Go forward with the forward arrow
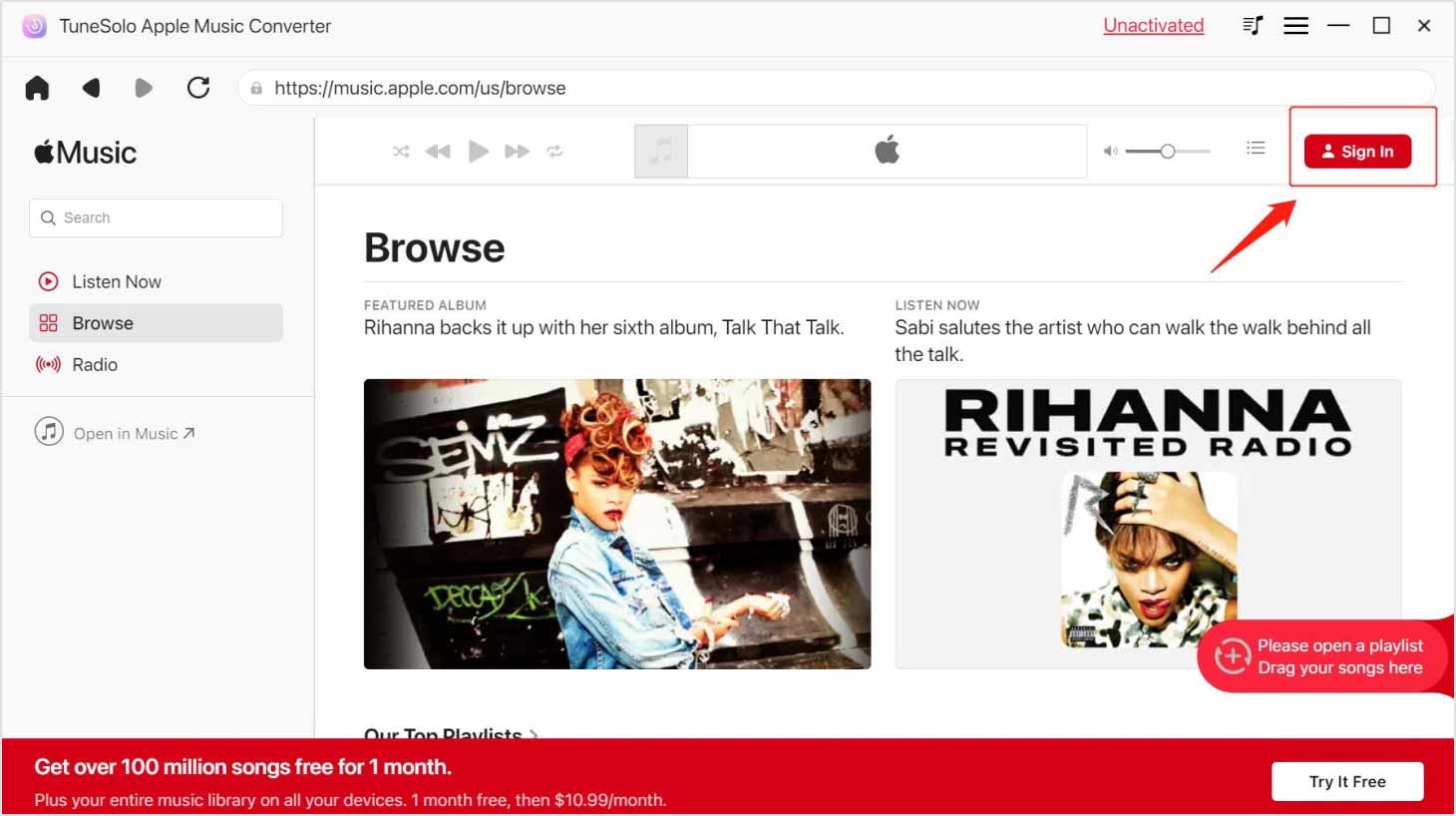Viewport: 1456px width, 816px height. (144, 88)
